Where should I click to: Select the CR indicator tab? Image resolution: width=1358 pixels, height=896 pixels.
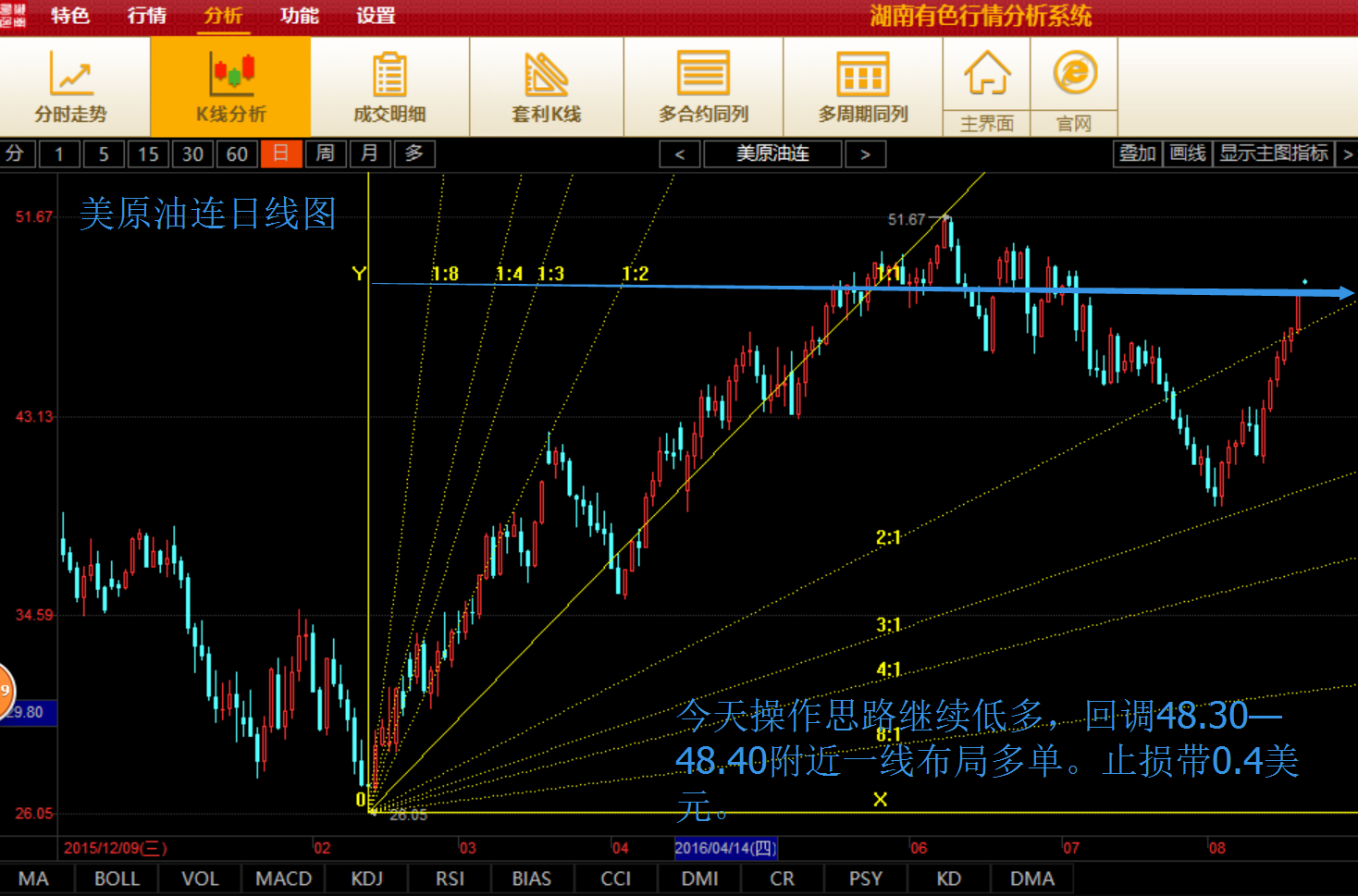(782, 878)
